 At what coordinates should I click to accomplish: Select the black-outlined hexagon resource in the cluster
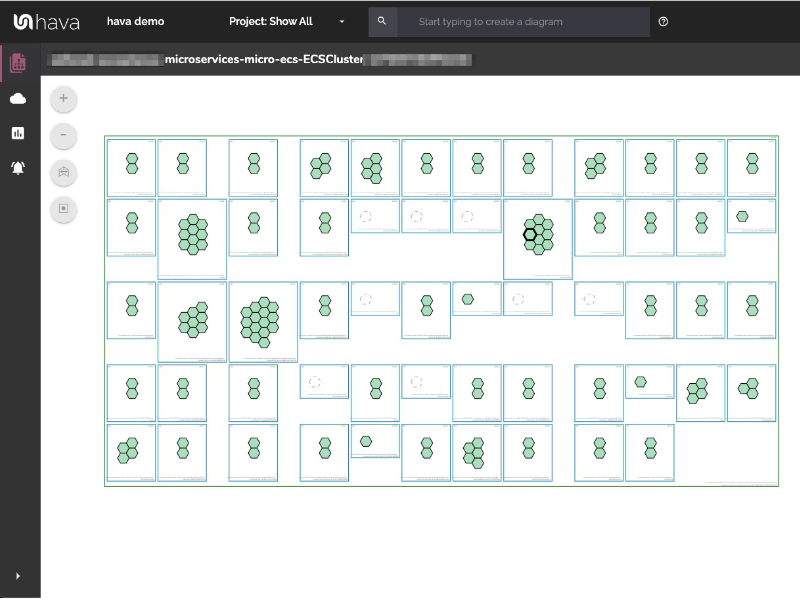point(531,234)
